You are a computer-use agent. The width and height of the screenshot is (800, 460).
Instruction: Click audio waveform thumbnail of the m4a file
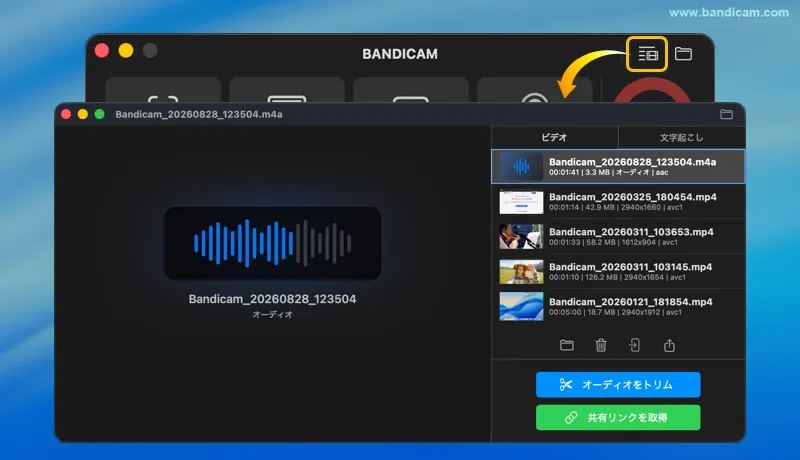coord(521,166)
